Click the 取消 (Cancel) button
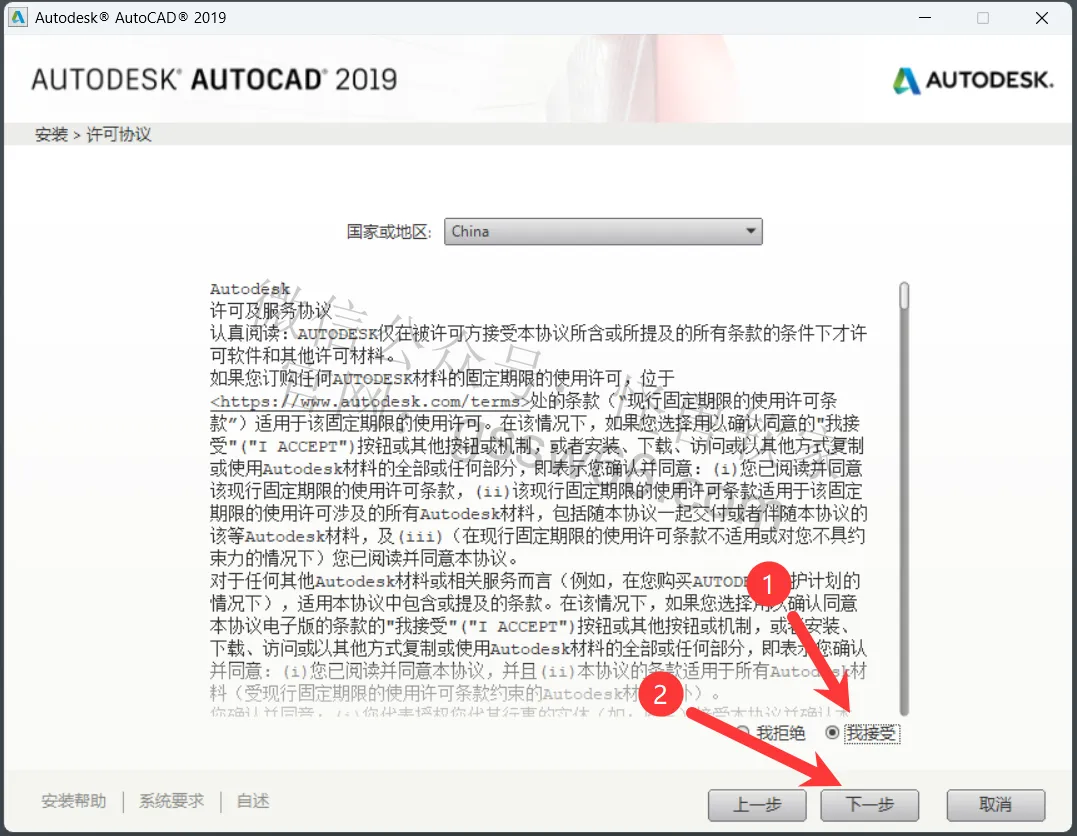Image resolution: width=1077 pixels, height=836 pixels. [996, 804]
